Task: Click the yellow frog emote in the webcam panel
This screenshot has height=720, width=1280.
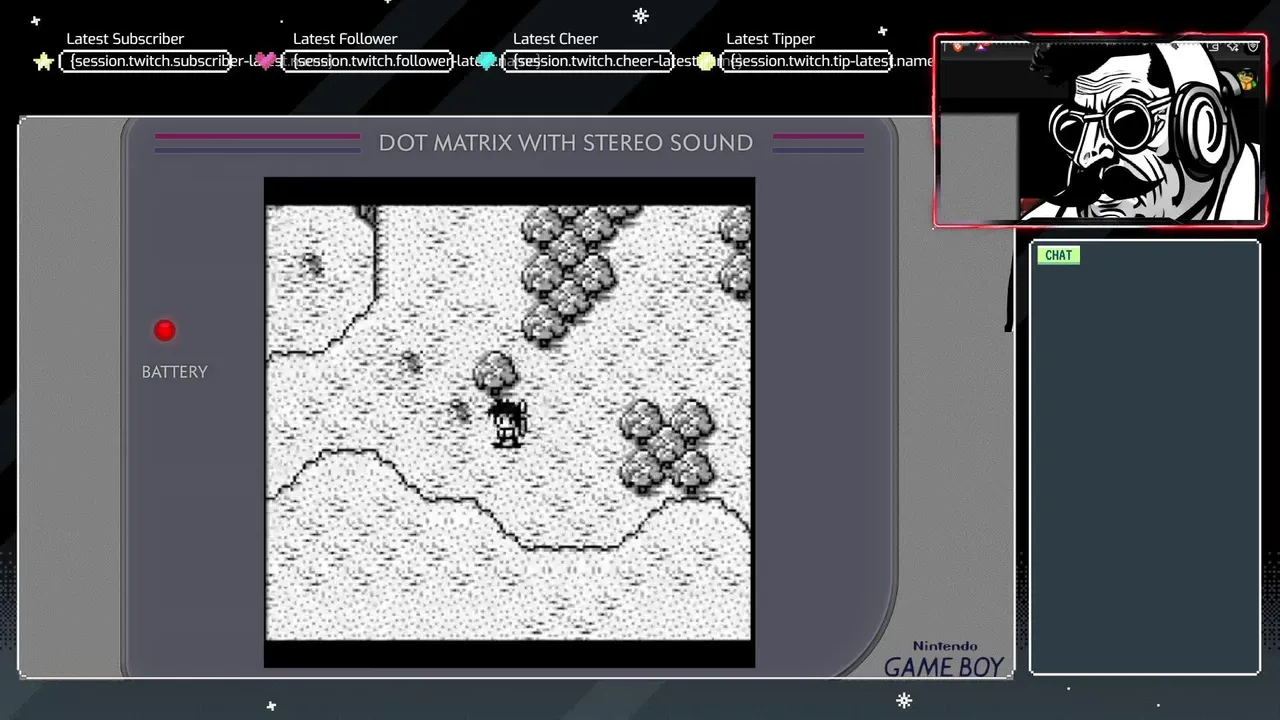Action: pyautogui.click(x=1246, y=79)
